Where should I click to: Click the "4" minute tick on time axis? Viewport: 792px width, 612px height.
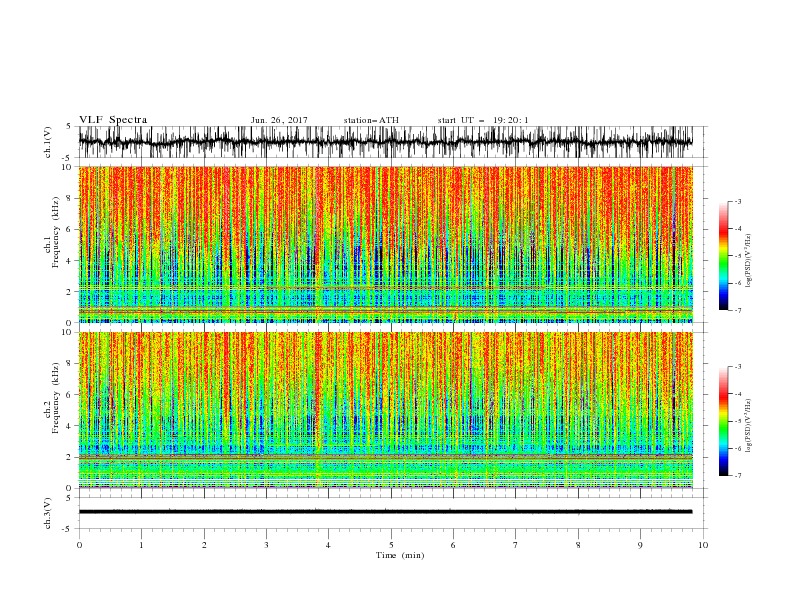click(329, 545)
